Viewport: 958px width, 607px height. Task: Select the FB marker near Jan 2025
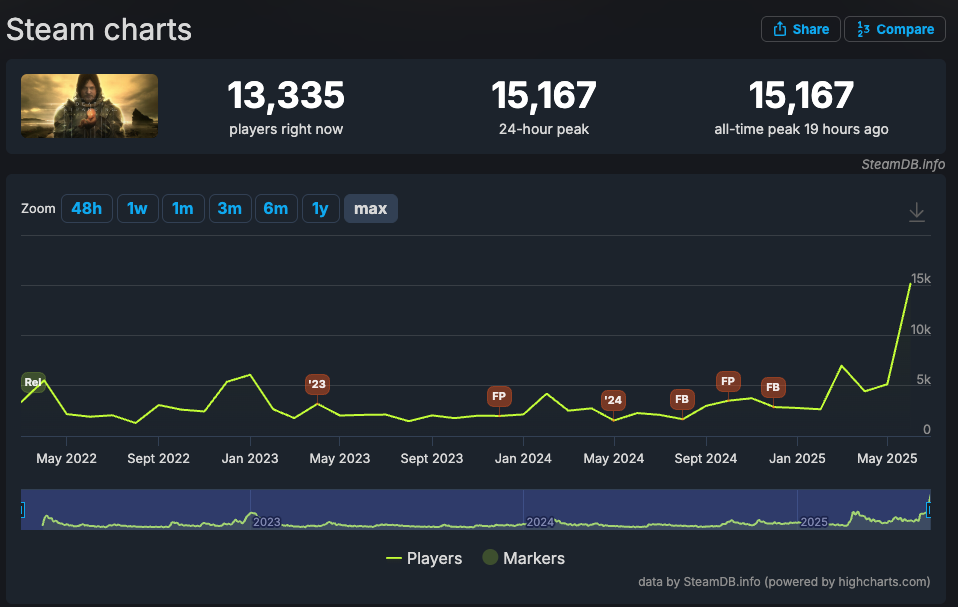tap(773, 387)
